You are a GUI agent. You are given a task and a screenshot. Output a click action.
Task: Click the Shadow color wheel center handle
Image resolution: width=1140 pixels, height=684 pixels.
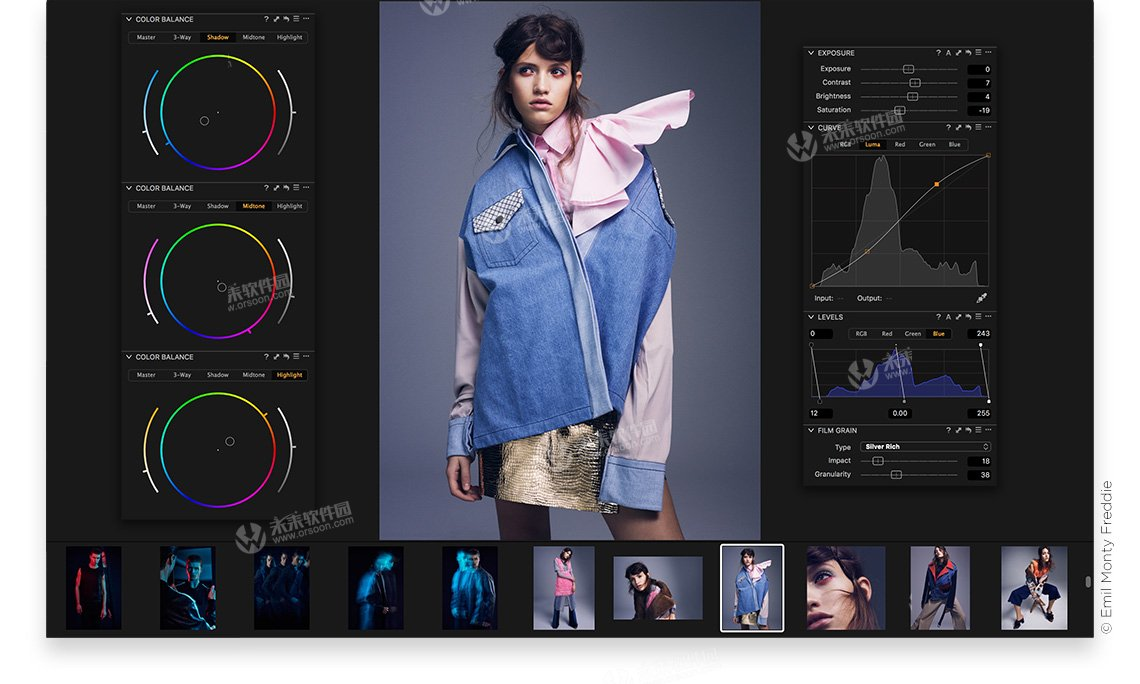(x=204, y=121)
